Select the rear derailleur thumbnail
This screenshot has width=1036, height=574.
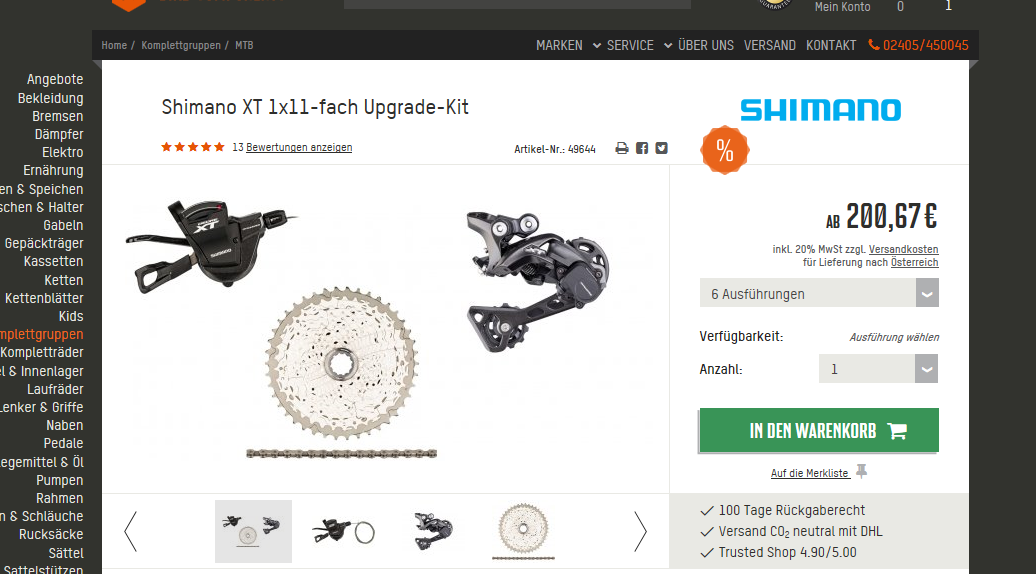pyautogui.click(x=433, y=531)
